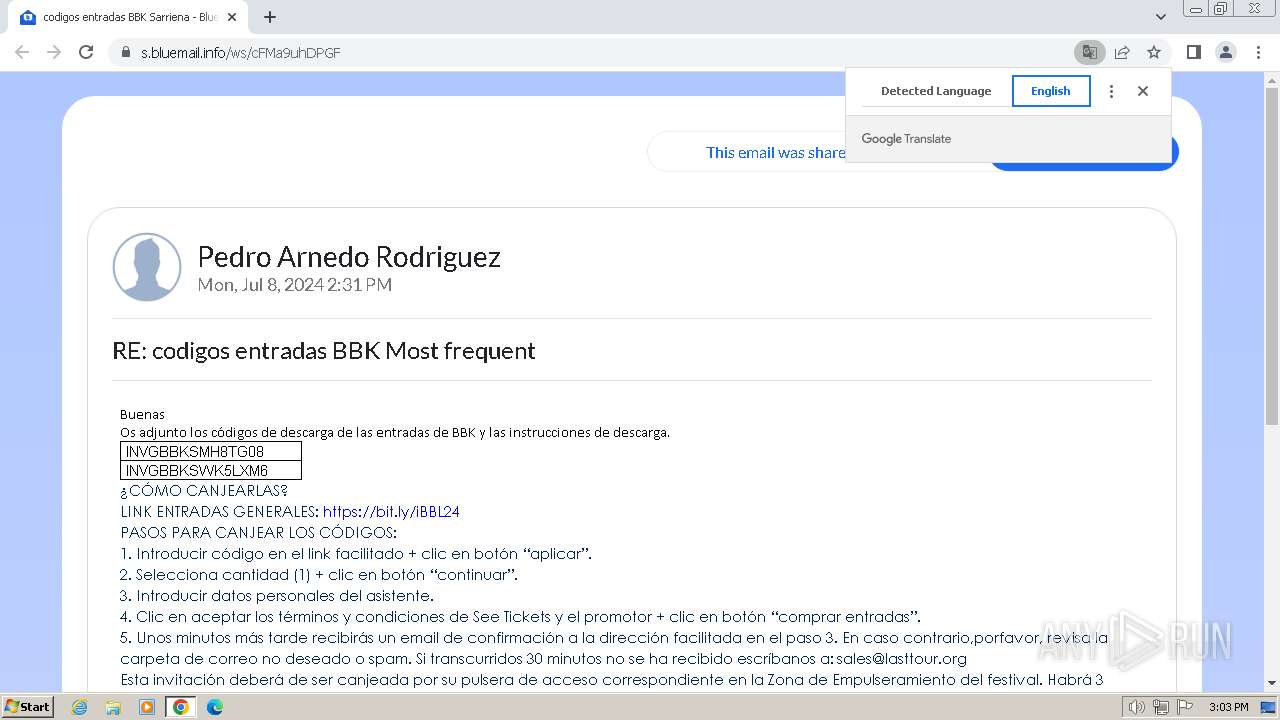The image size is (1280, 720).
Task: Open File Explorer from taskbar
Action: coord(113,707)
